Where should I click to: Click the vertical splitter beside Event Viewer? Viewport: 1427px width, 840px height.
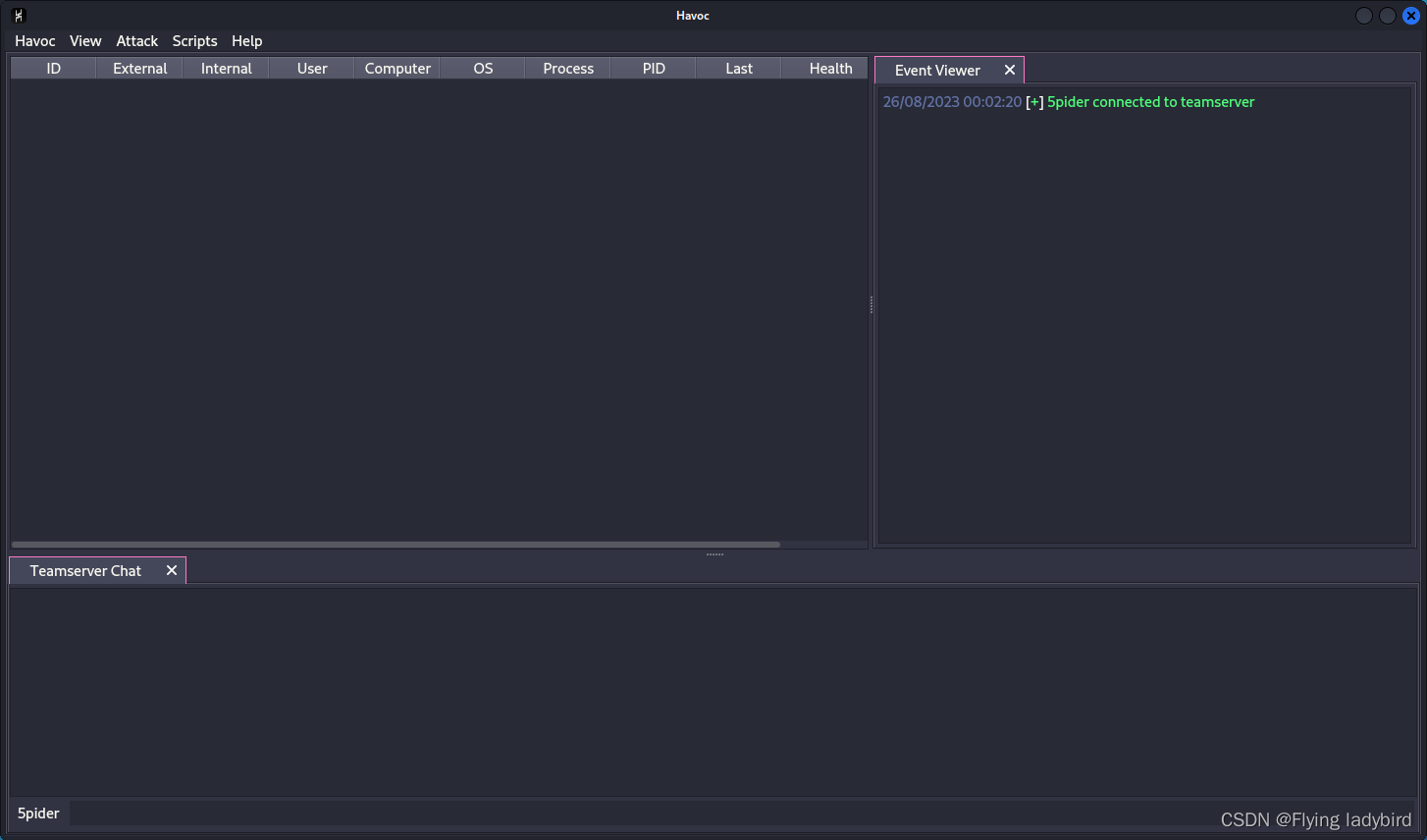[872, 305]
